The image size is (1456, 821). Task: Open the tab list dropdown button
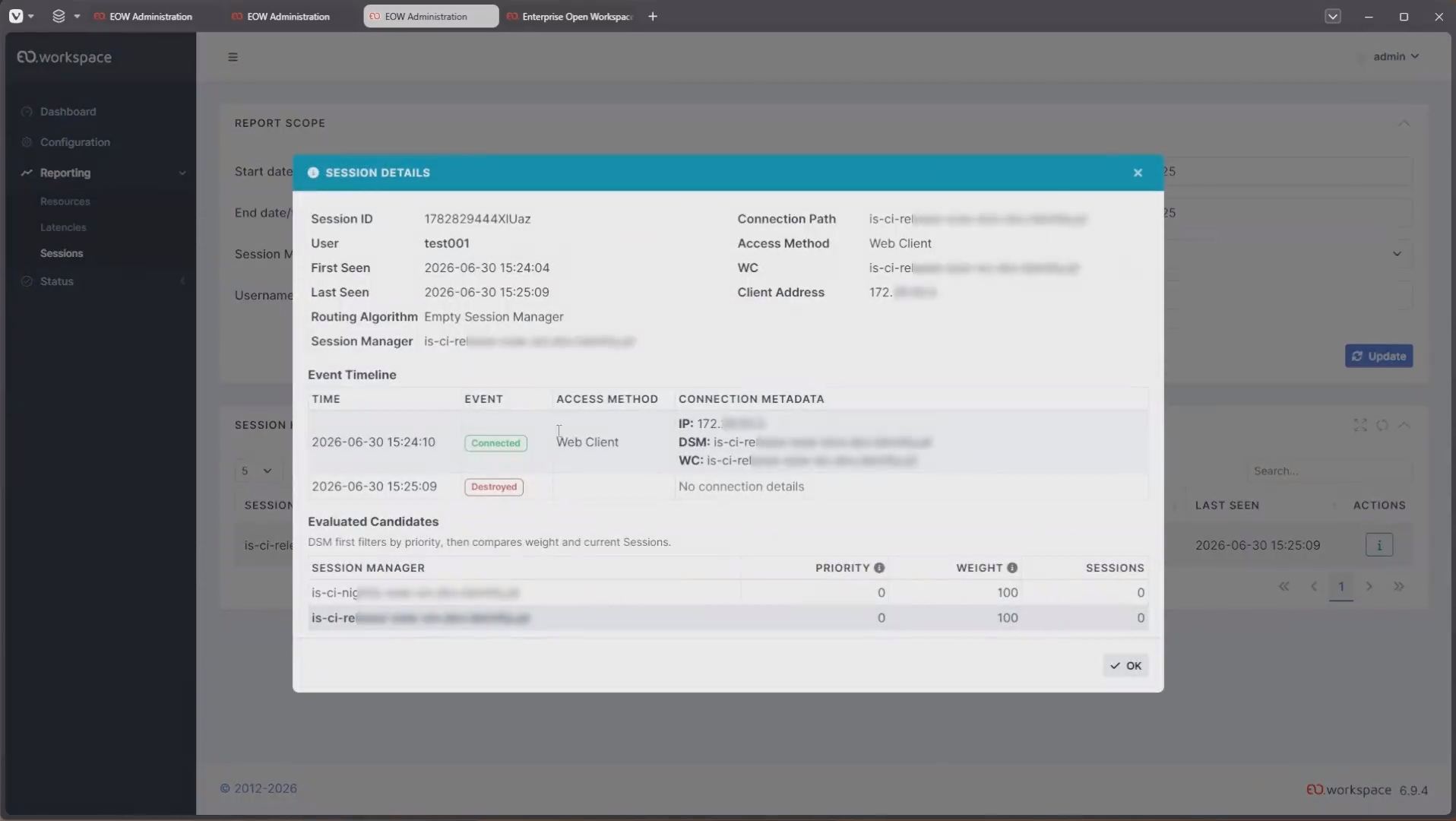pyautogui.click(x=1332, y=16)
